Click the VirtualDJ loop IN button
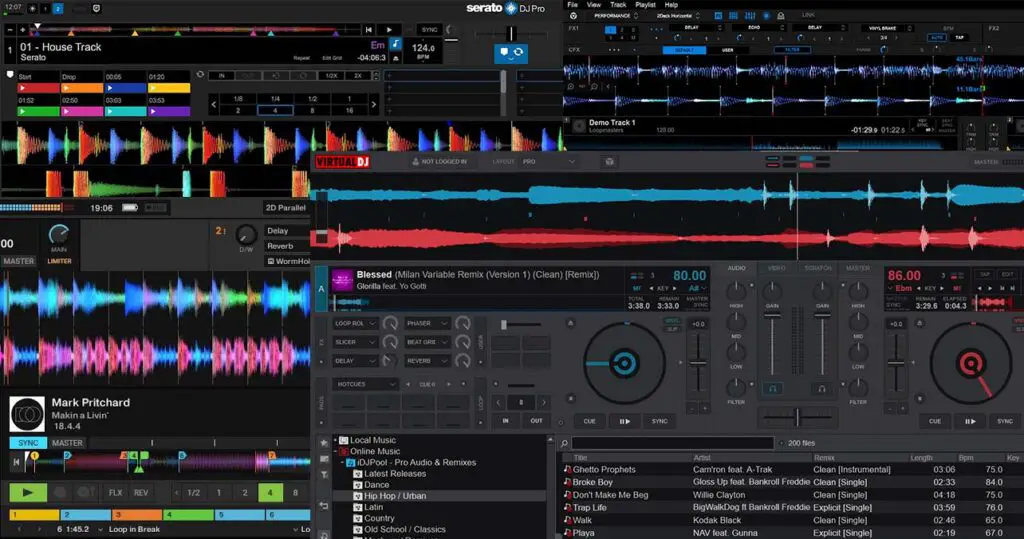 [x=505, y=421]
